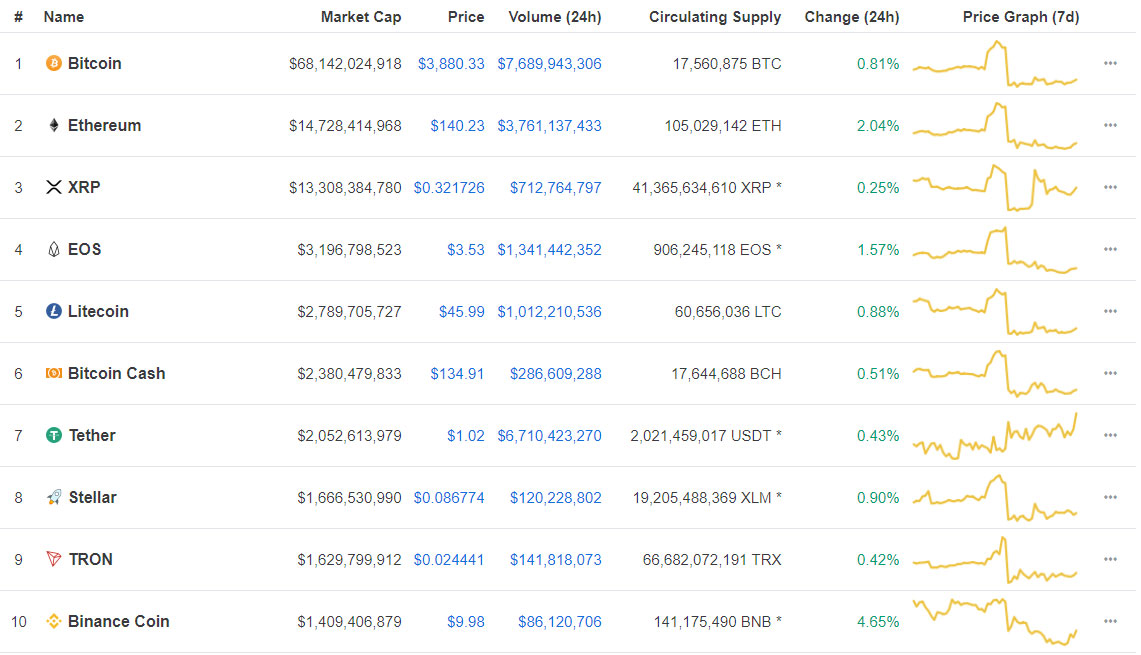Open the more options menu for Bitcoin
This screenshot has height=655, width=1141.
click(1110, 63)
